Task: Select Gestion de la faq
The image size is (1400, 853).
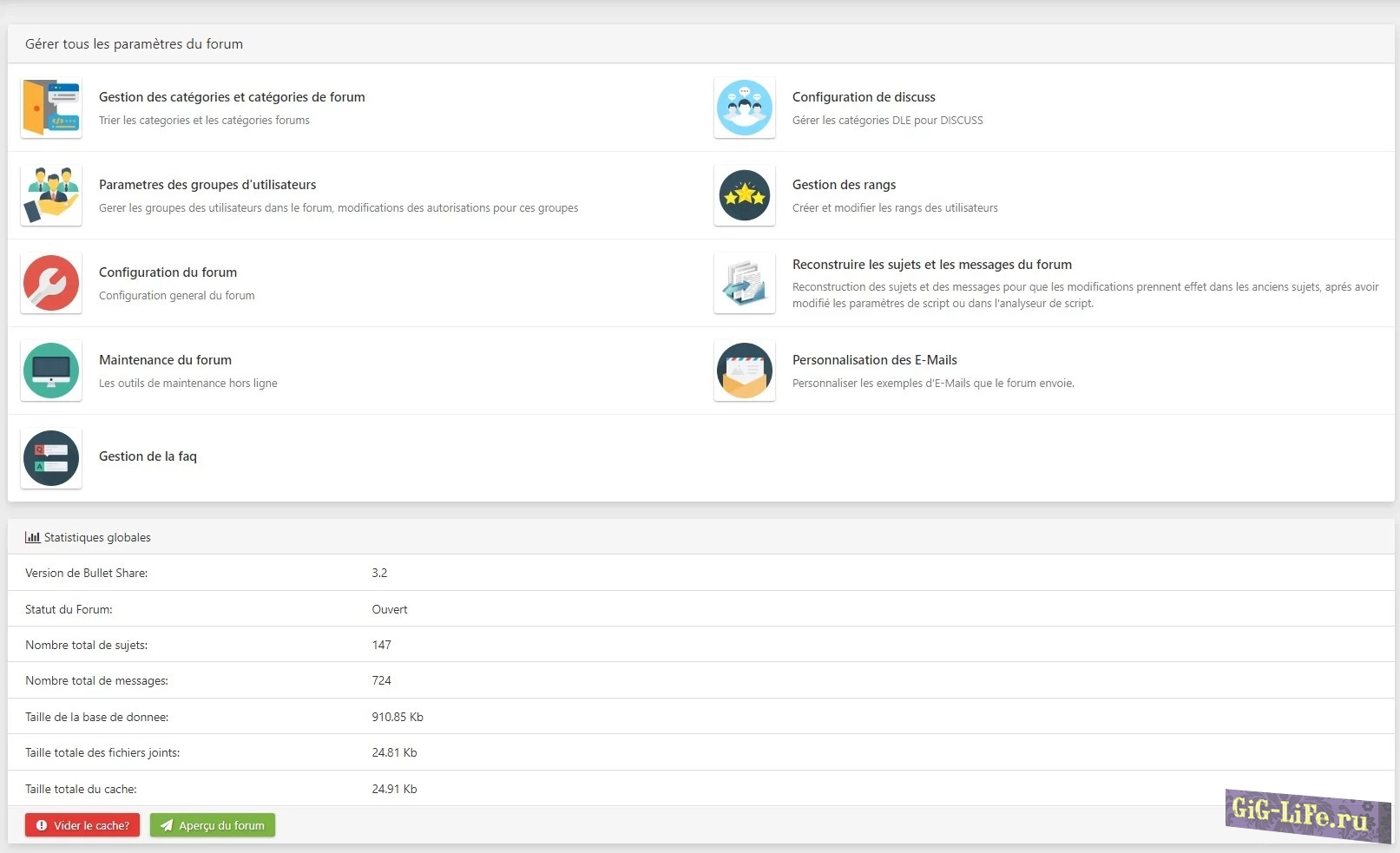Action: (148, 456)
